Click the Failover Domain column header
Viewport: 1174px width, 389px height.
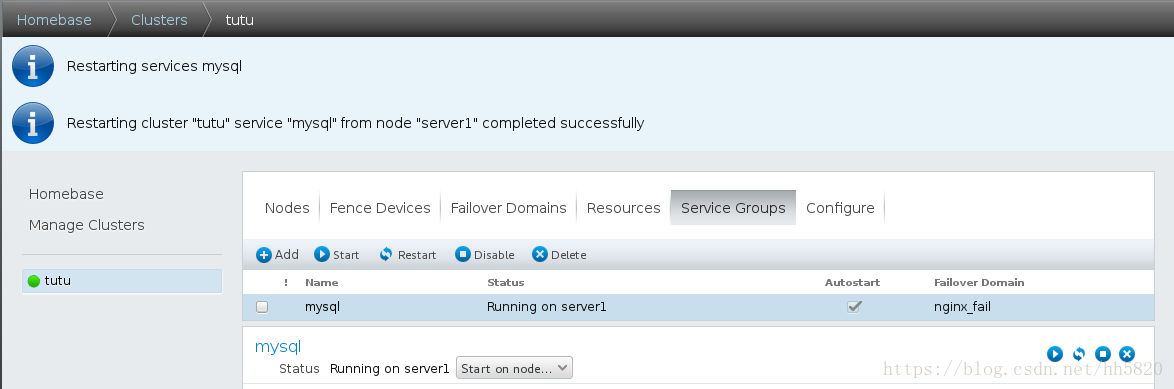[x=979, y=283]
